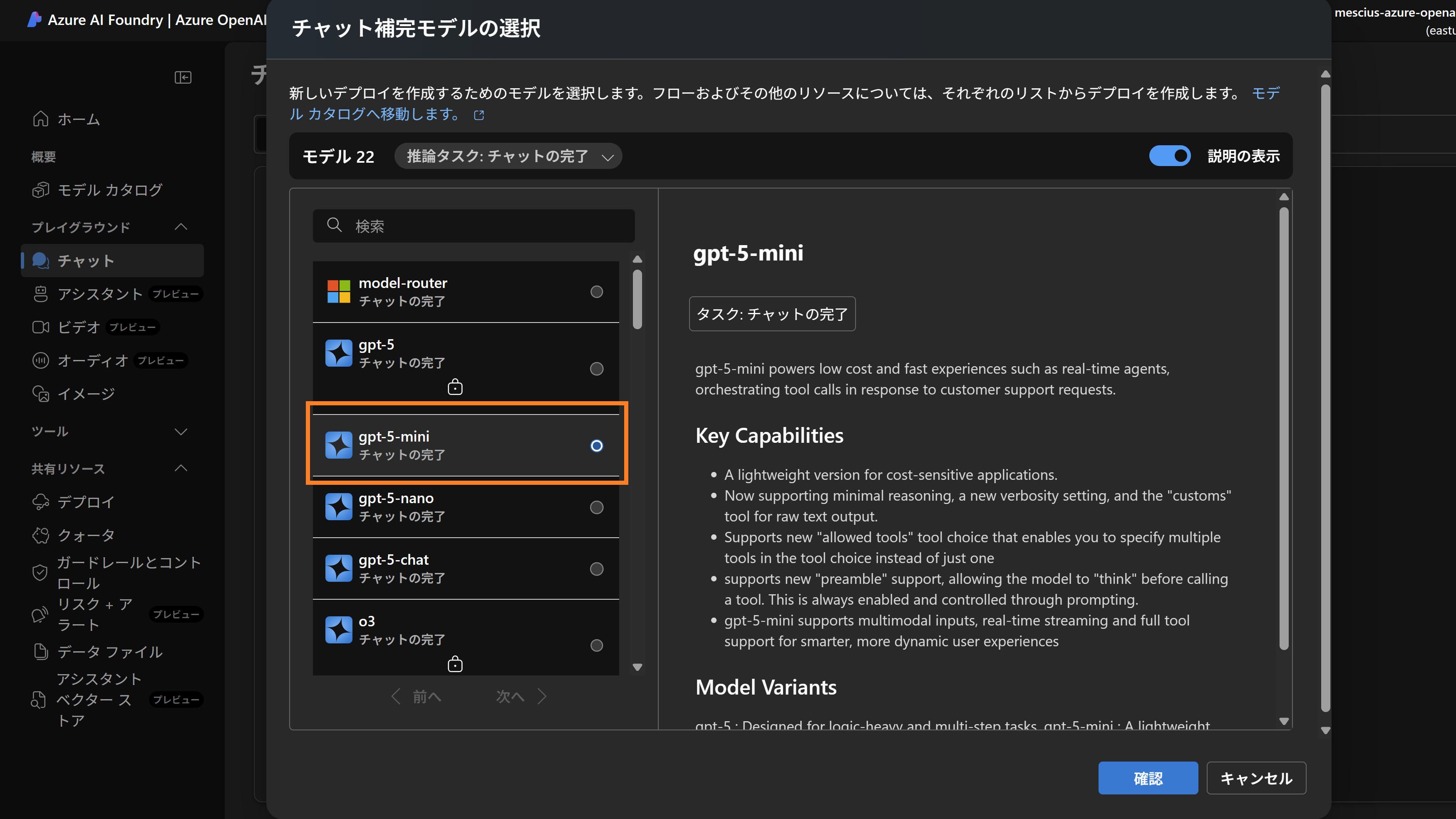
Task: Collapse the sidebar with the panel icon
Action: [x=183, y=77]
